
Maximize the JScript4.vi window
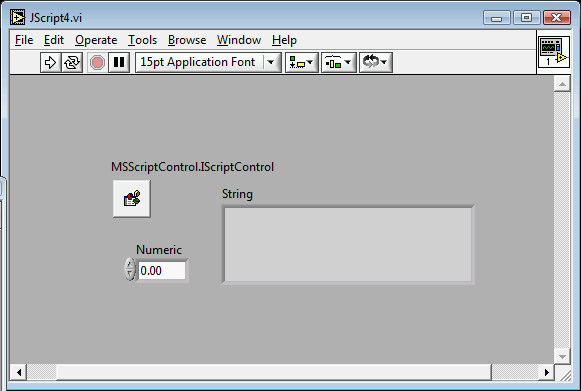(x=526, y=18)
